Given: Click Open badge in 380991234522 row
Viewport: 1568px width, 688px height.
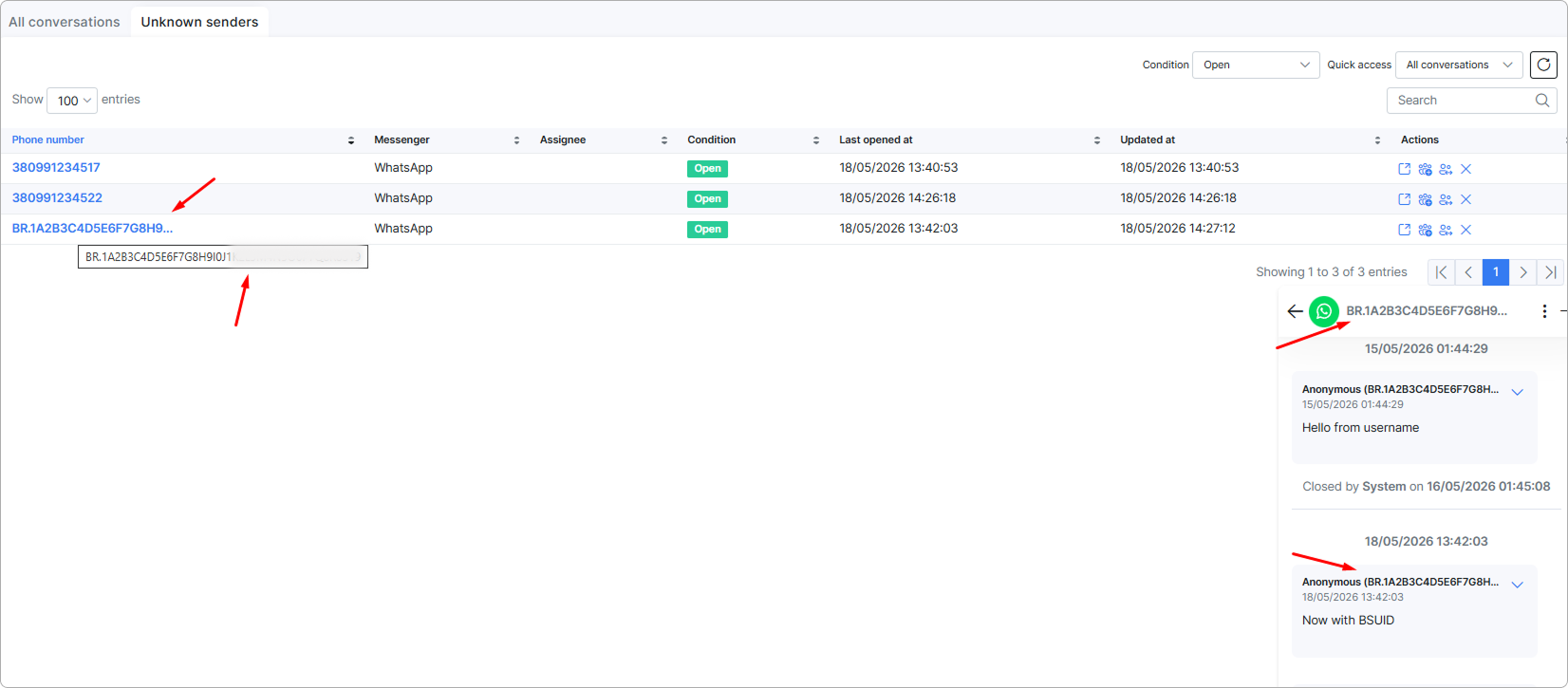Looking at the screenshot, I should 707,199.
